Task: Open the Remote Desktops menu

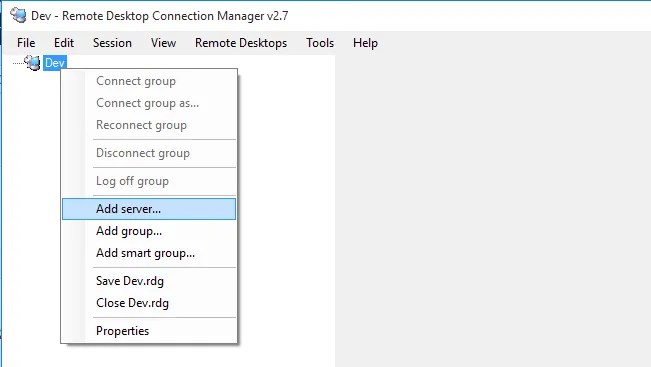Action: pos(241,43)
